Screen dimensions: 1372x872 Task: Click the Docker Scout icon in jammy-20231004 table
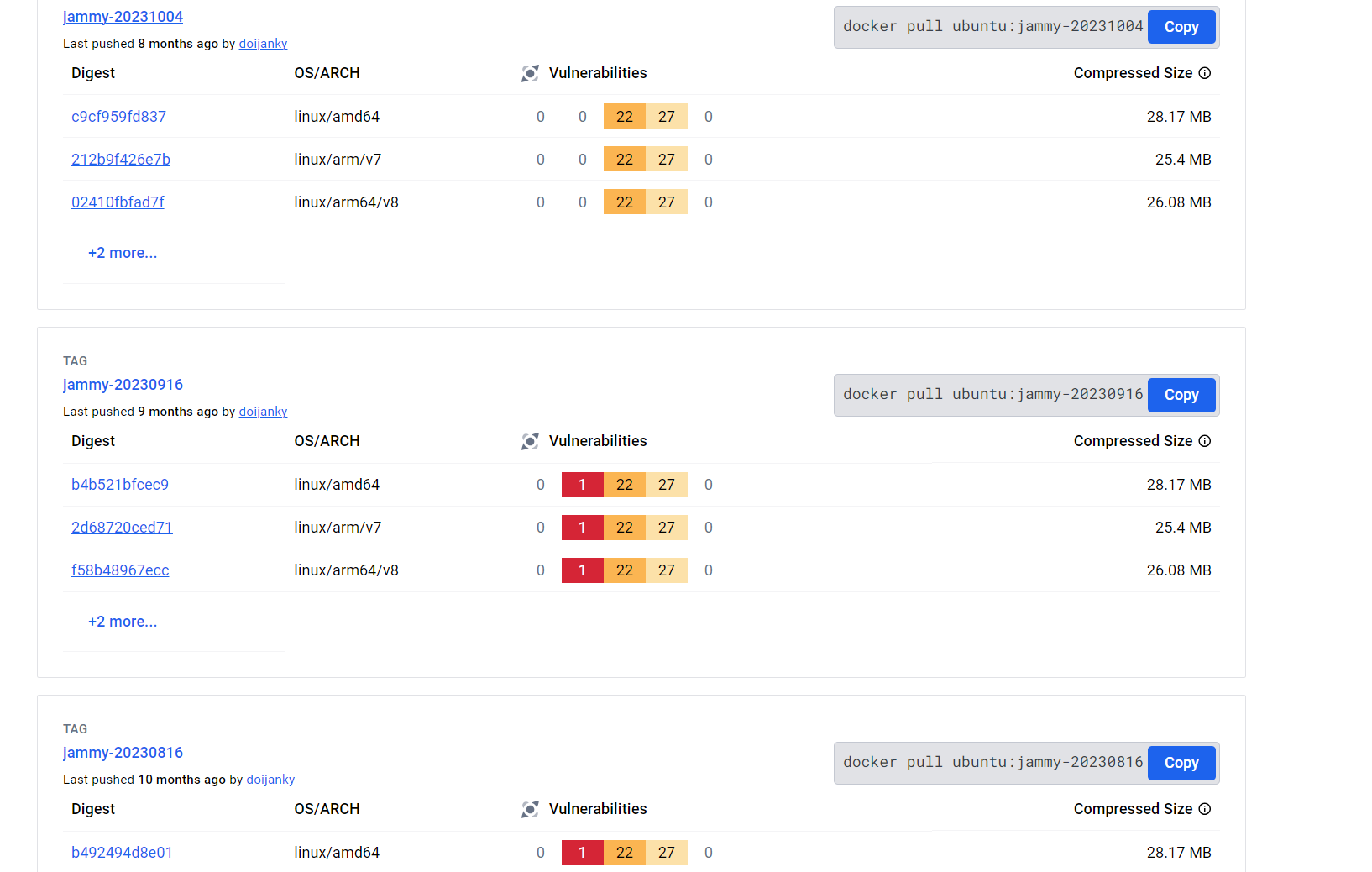point(530,73)
